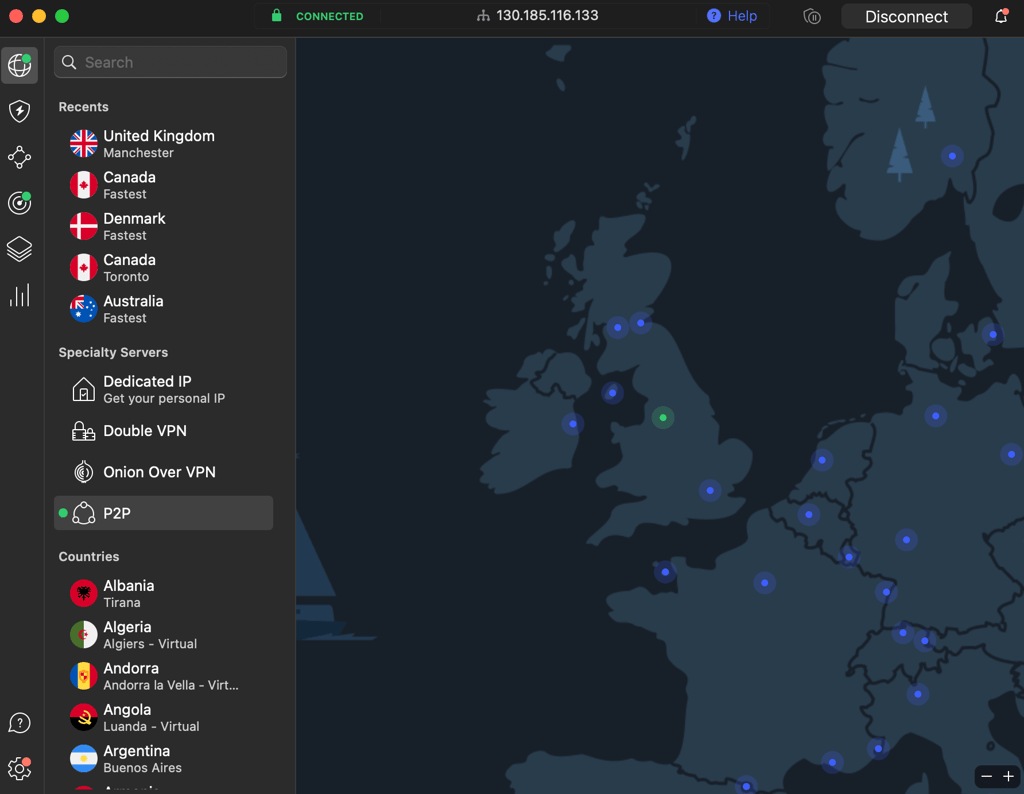Click the Andorra flag icon
Image resolution: width=1024 pixels, height=794 pixels.
pyautogui.click(x=84, y=676)
